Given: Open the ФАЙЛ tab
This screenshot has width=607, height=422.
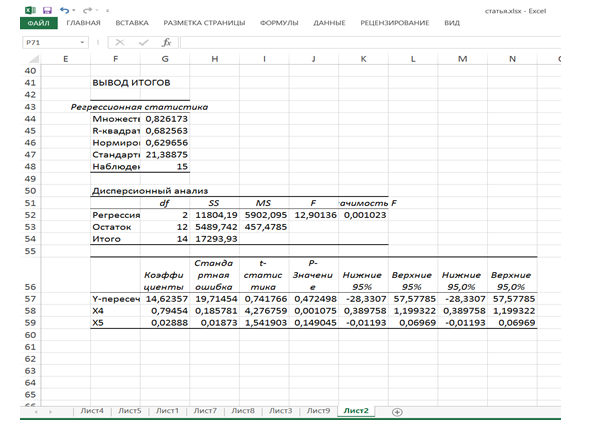Looking at the screenshot, I should pos(38,22).
